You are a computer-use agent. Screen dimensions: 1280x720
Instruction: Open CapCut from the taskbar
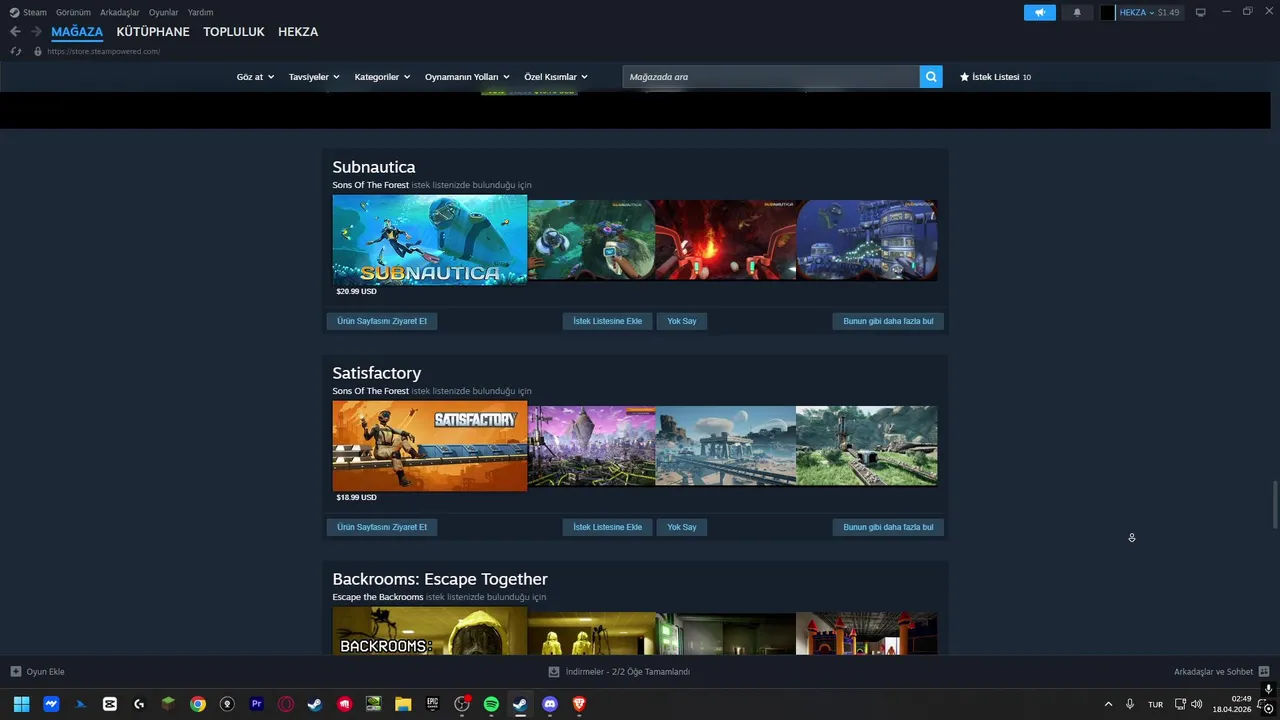pyautogui.click(x=110, y=704)
